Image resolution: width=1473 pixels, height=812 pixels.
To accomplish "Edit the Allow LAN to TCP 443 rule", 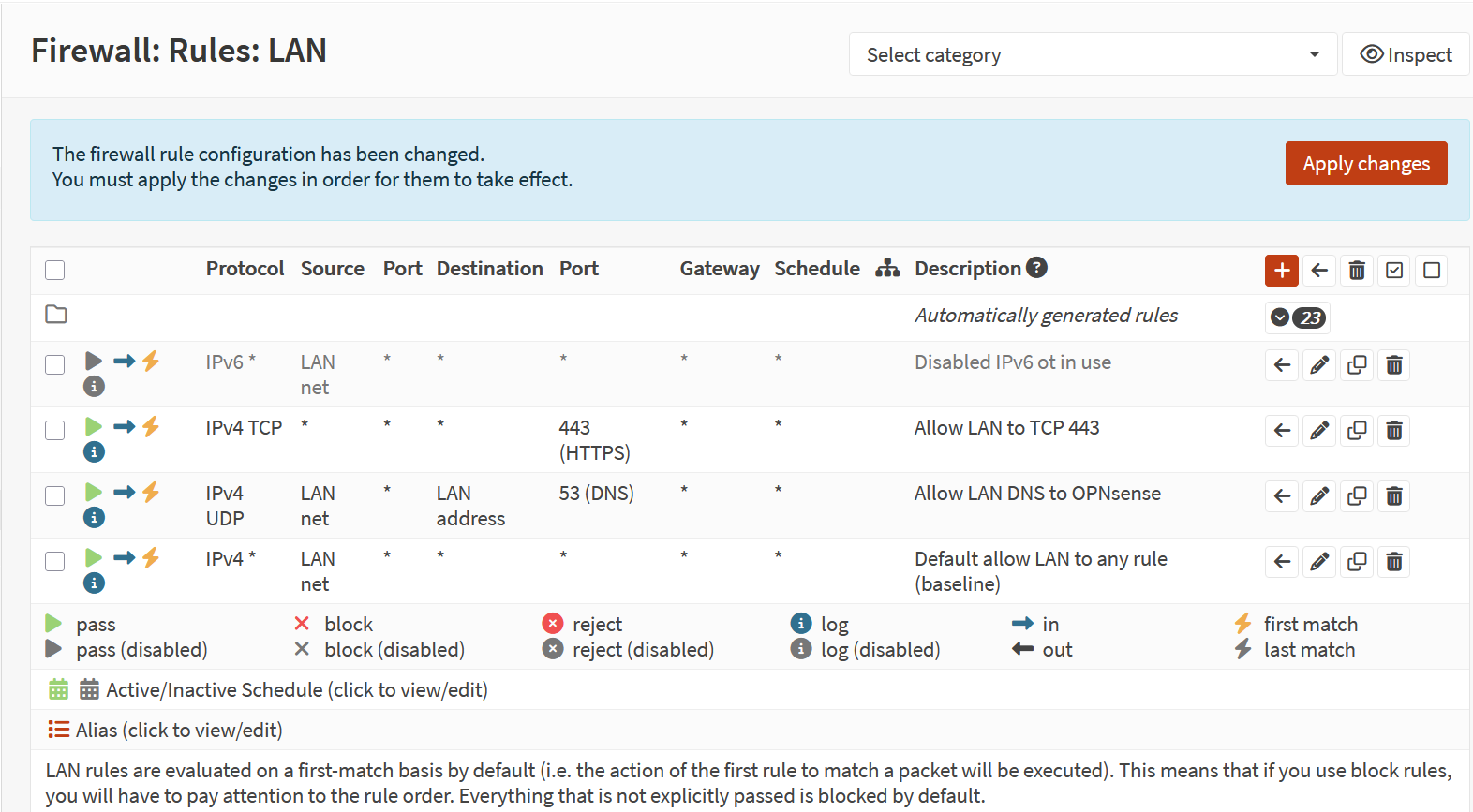I will [1319, 431].
